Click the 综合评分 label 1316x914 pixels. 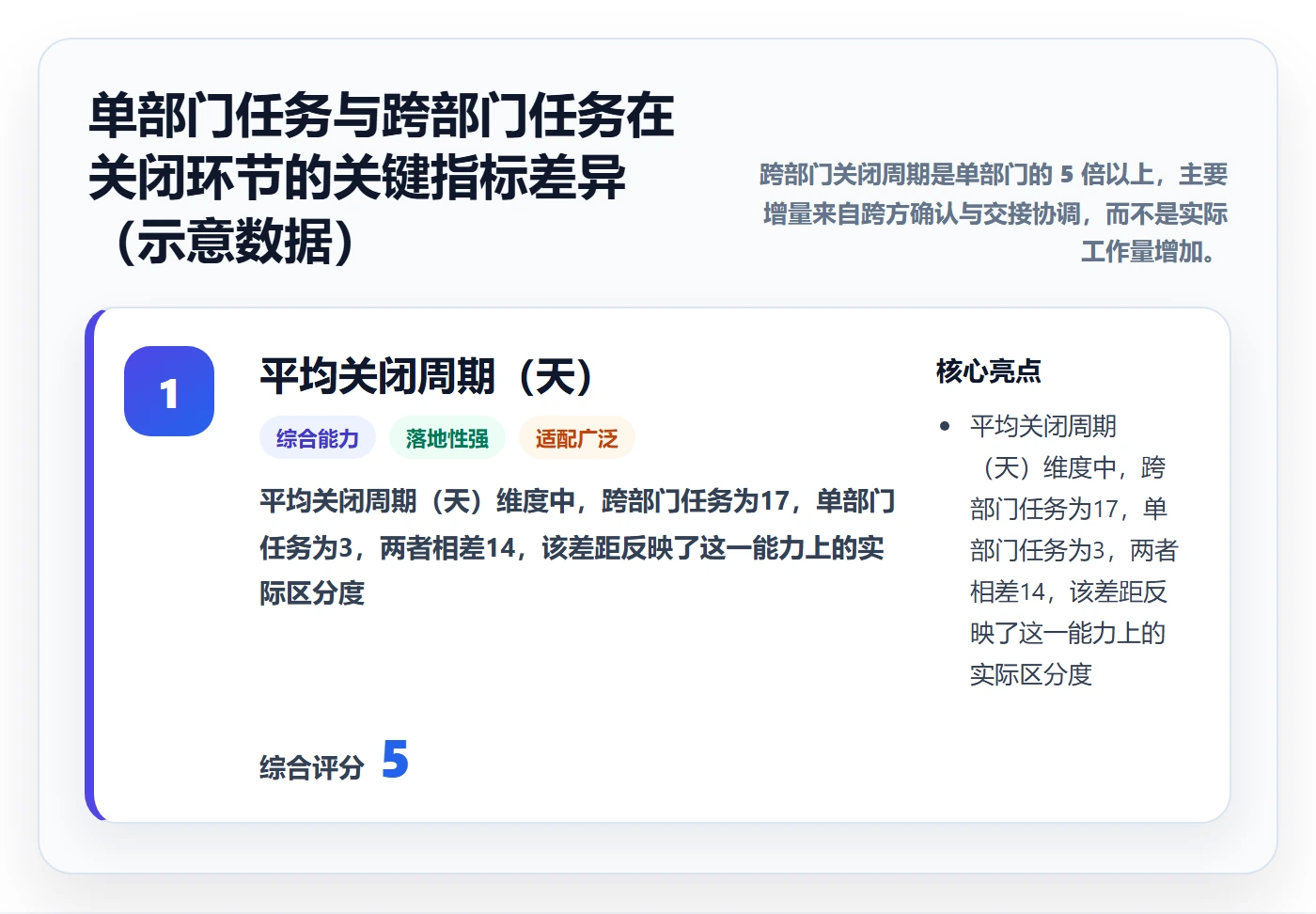pos(312,767)
